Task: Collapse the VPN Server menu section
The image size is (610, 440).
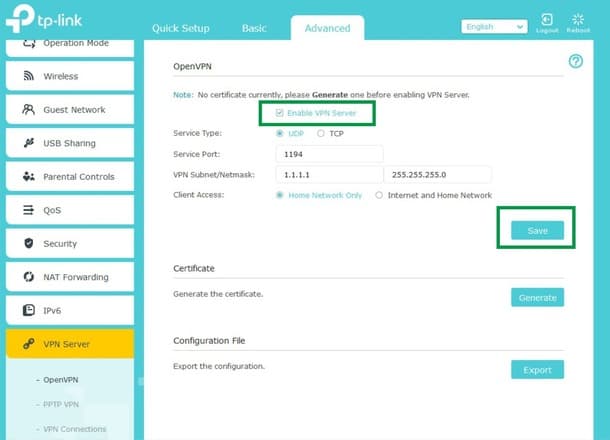Action: coord(70,344)
